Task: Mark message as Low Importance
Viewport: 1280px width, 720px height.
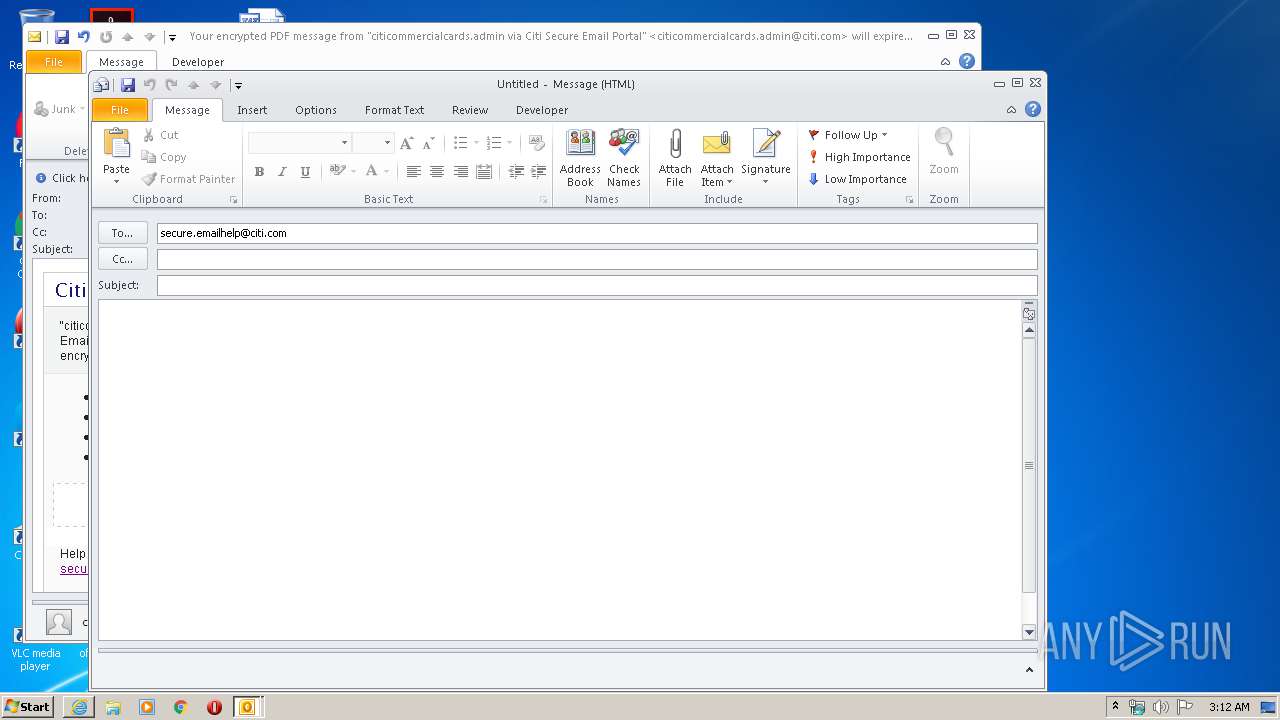Action: pos(857,179)
